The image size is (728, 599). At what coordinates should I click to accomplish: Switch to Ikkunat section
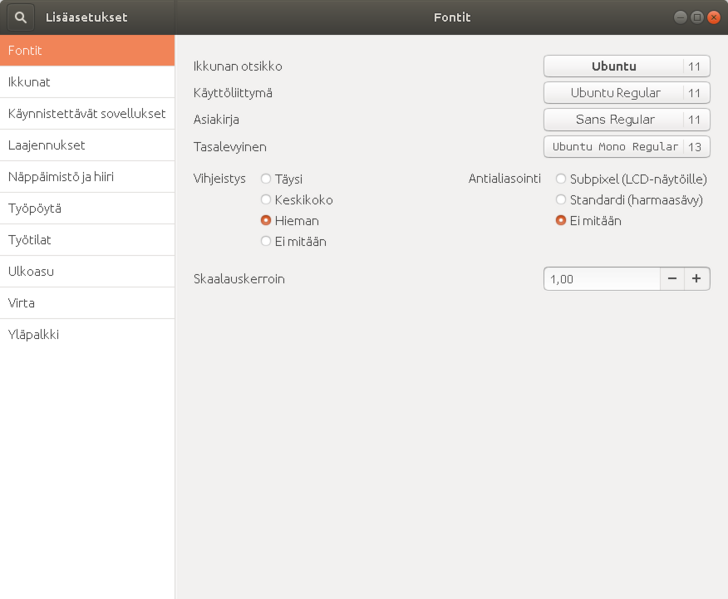(x=87, y=82)
